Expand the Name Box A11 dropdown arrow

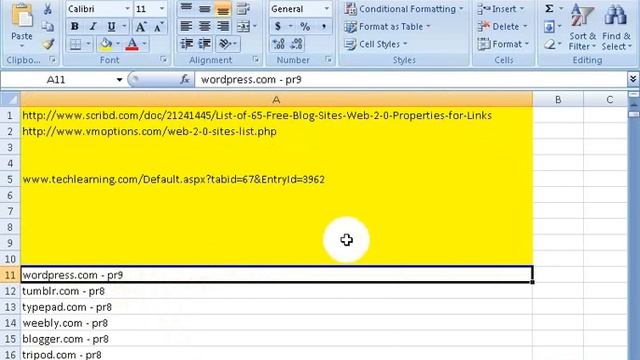119,80
